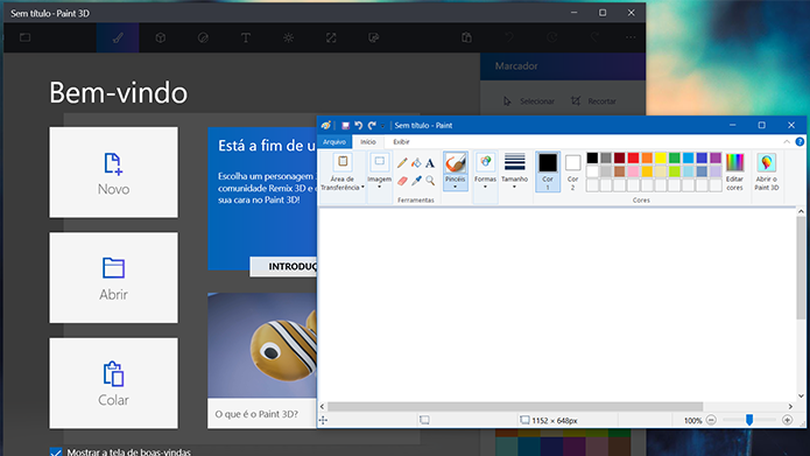Pick the Fill bucket tool
Screen dimensions: 810x456
[x=416, y=163]
